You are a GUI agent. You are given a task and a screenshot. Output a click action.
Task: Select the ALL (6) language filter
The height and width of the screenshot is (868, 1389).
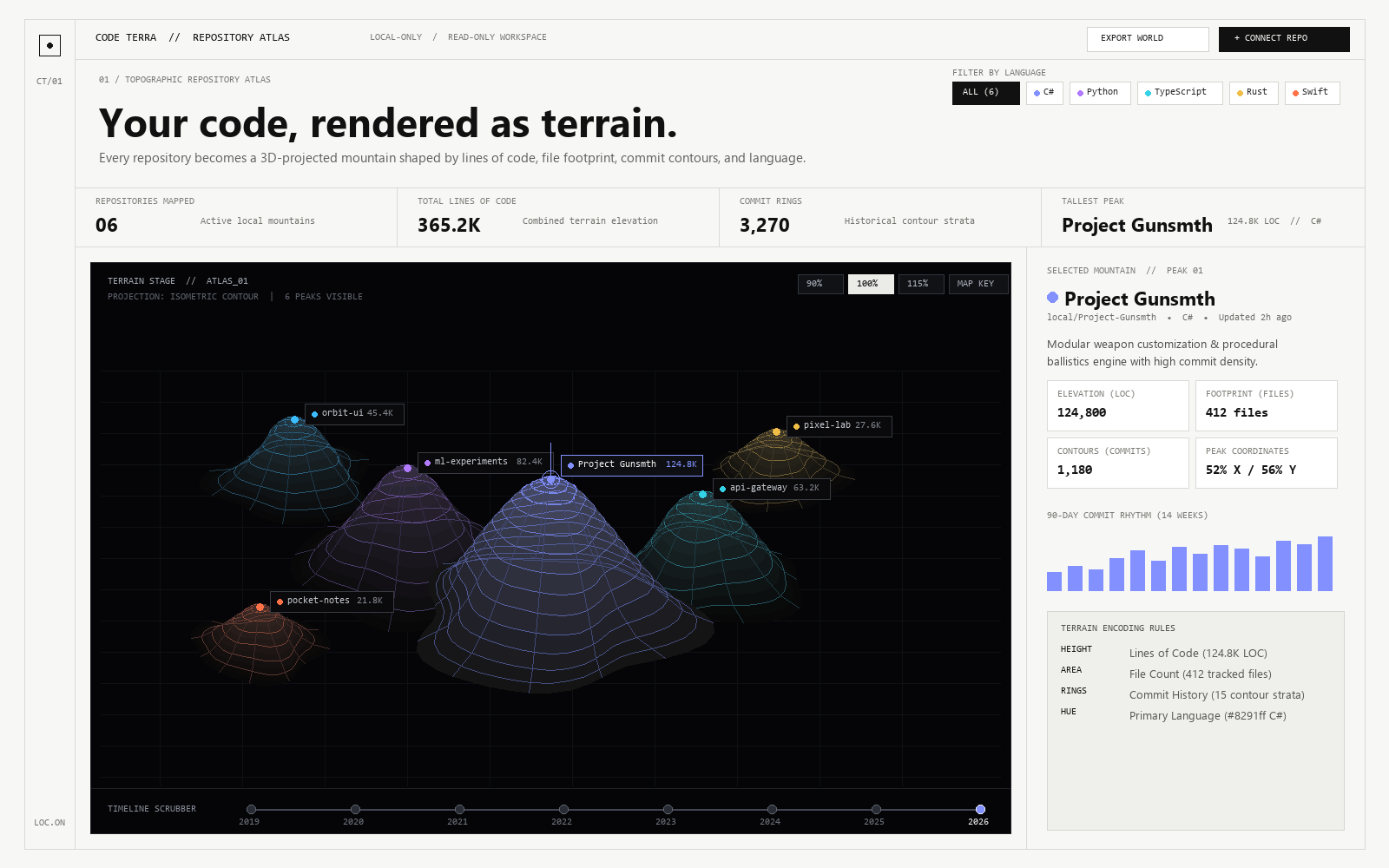pos(985,93)
